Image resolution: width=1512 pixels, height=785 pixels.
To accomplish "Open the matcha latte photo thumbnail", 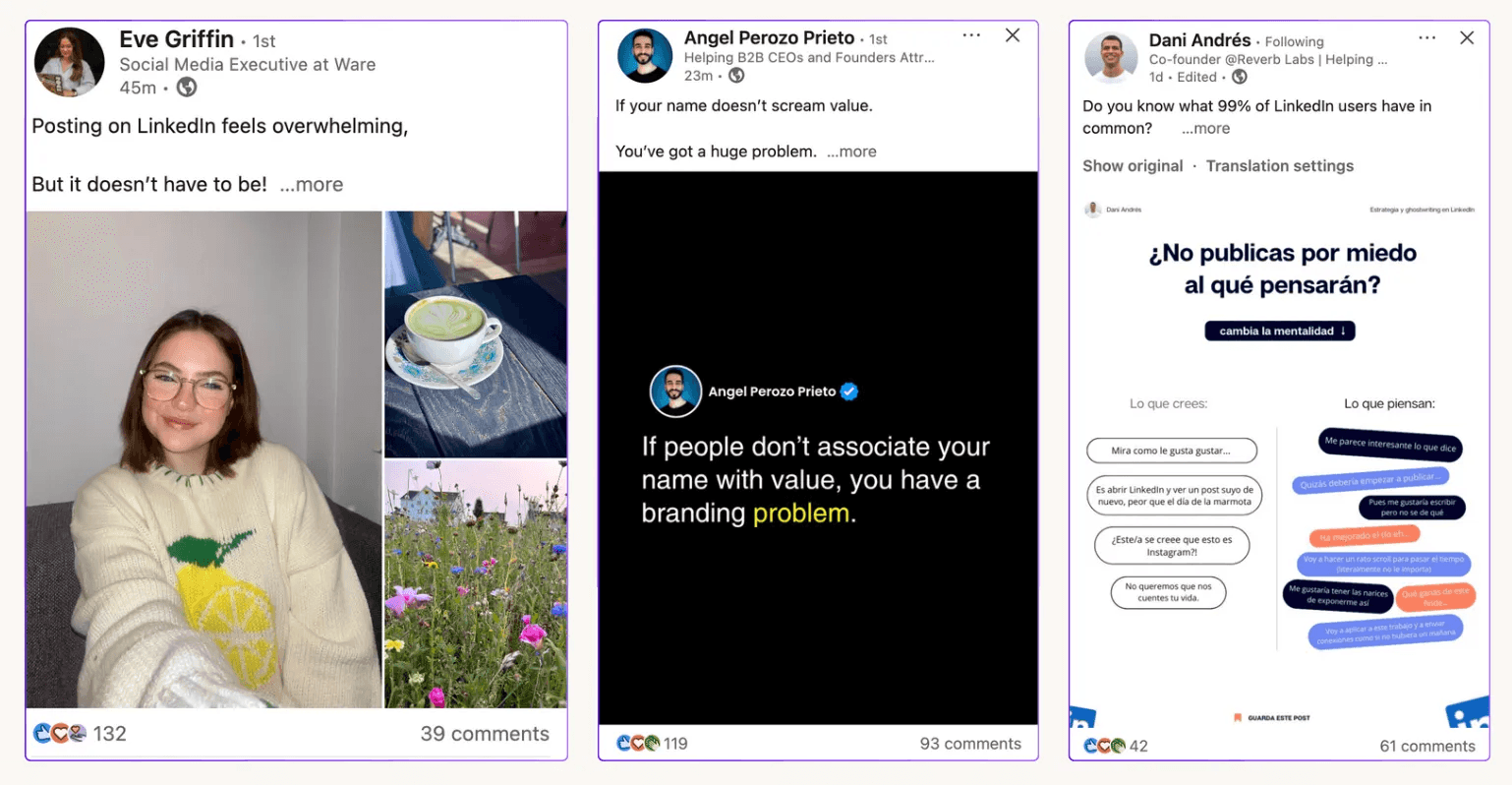I will [475, 332].
